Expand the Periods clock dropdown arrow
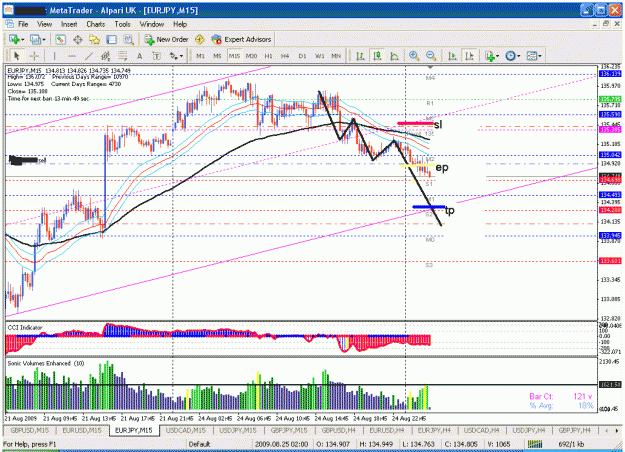Screen dimensions: 625x452 (x=518, y=56)
